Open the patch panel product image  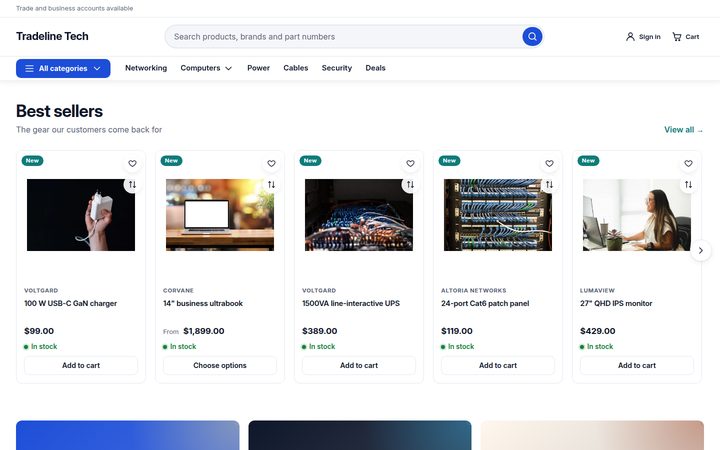[x=498, y=215]
